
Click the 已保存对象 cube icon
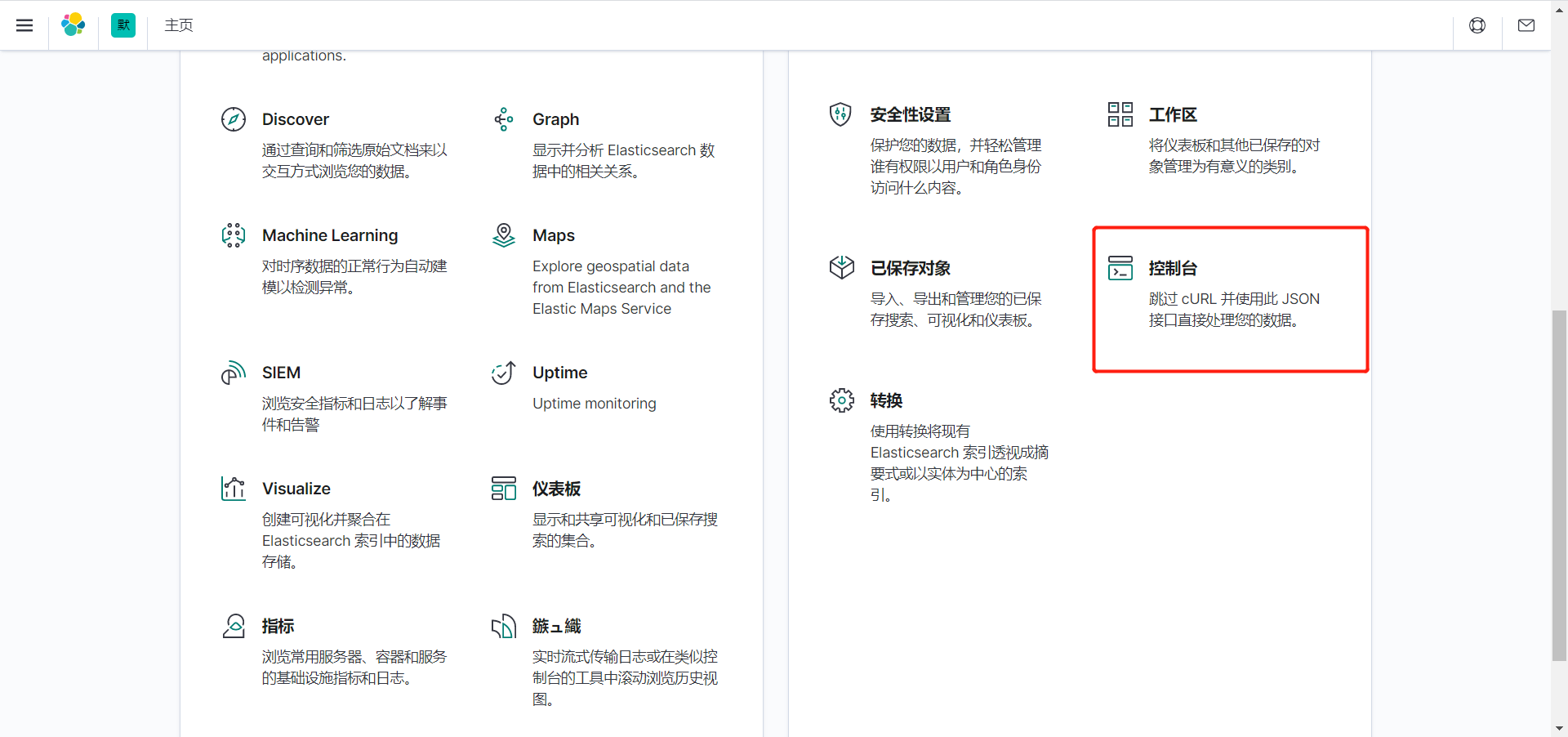(841, 268)
